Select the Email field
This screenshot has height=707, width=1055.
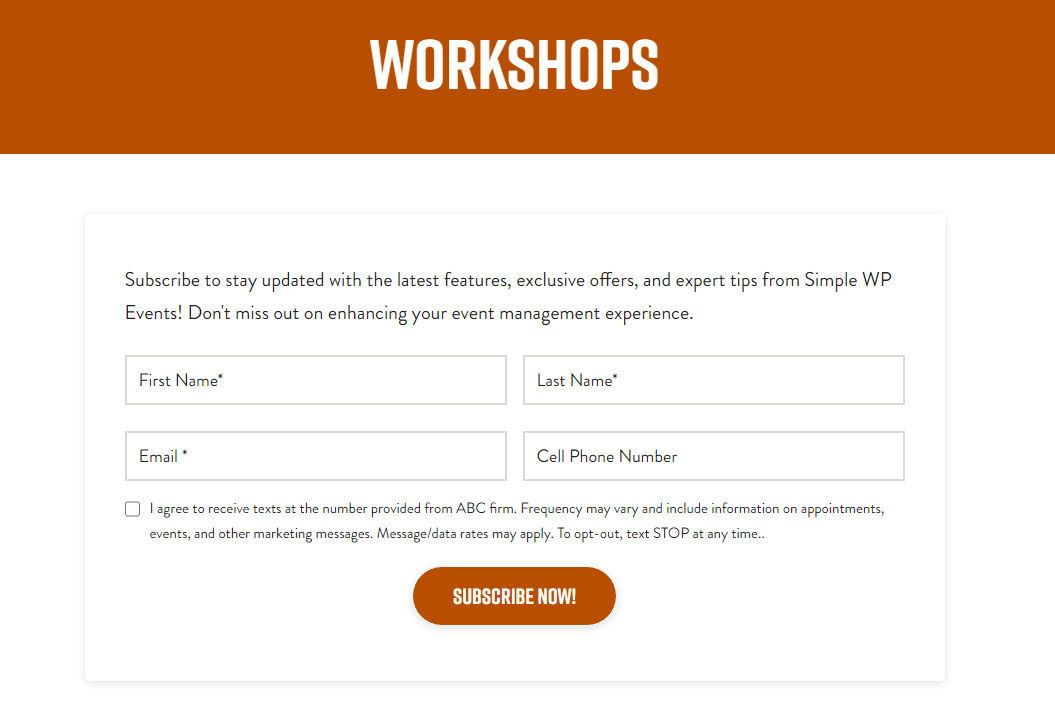pos(316,456)
